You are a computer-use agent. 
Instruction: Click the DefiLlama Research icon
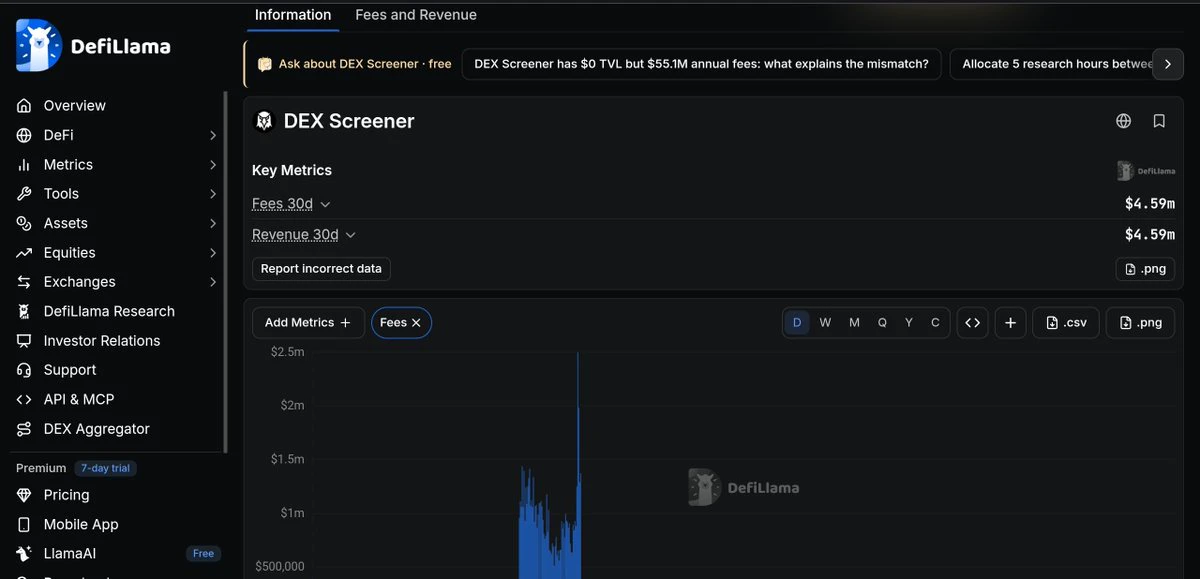[24, 312]
